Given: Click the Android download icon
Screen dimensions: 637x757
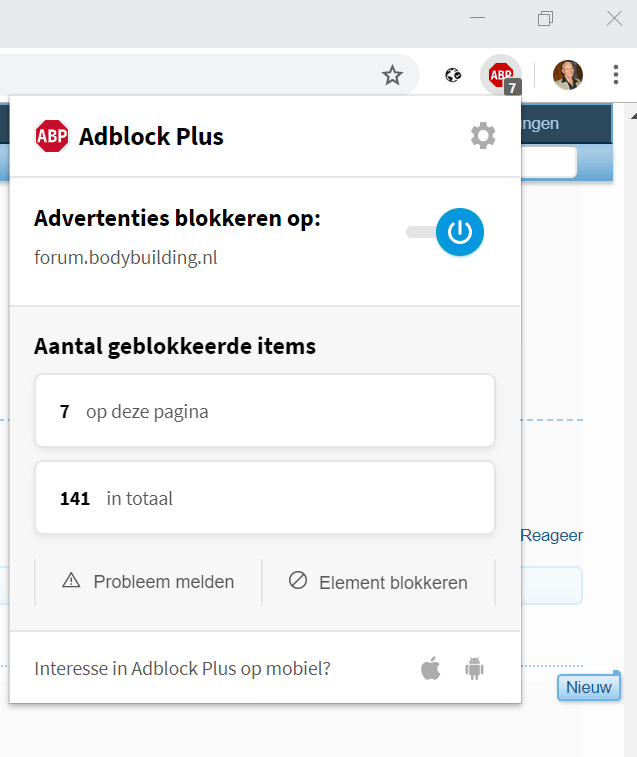Looking at the screenshot, I should click(474, 668).
